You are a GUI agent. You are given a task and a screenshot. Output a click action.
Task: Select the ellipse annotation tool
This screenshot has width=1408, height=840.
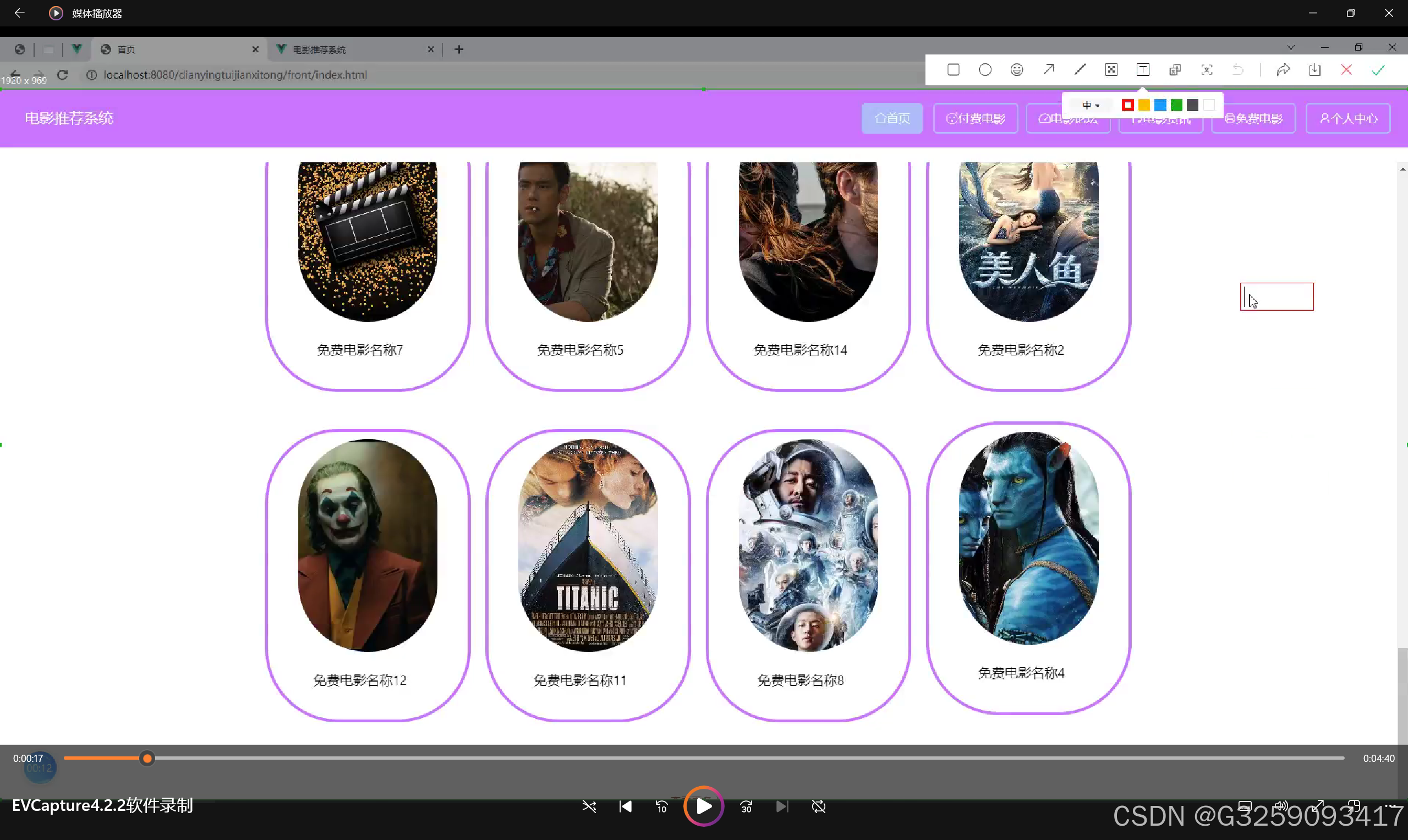pos(985,70)
